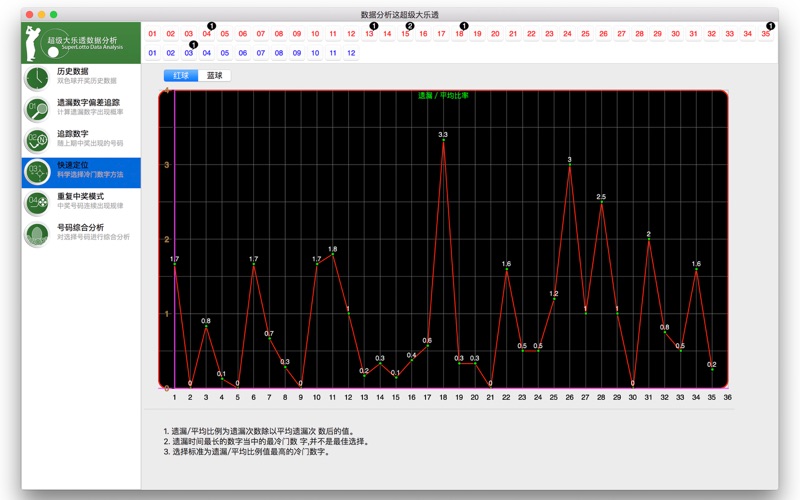Select 快速定位 sidebar entry
800x500 pixels.
coord(81,172)
